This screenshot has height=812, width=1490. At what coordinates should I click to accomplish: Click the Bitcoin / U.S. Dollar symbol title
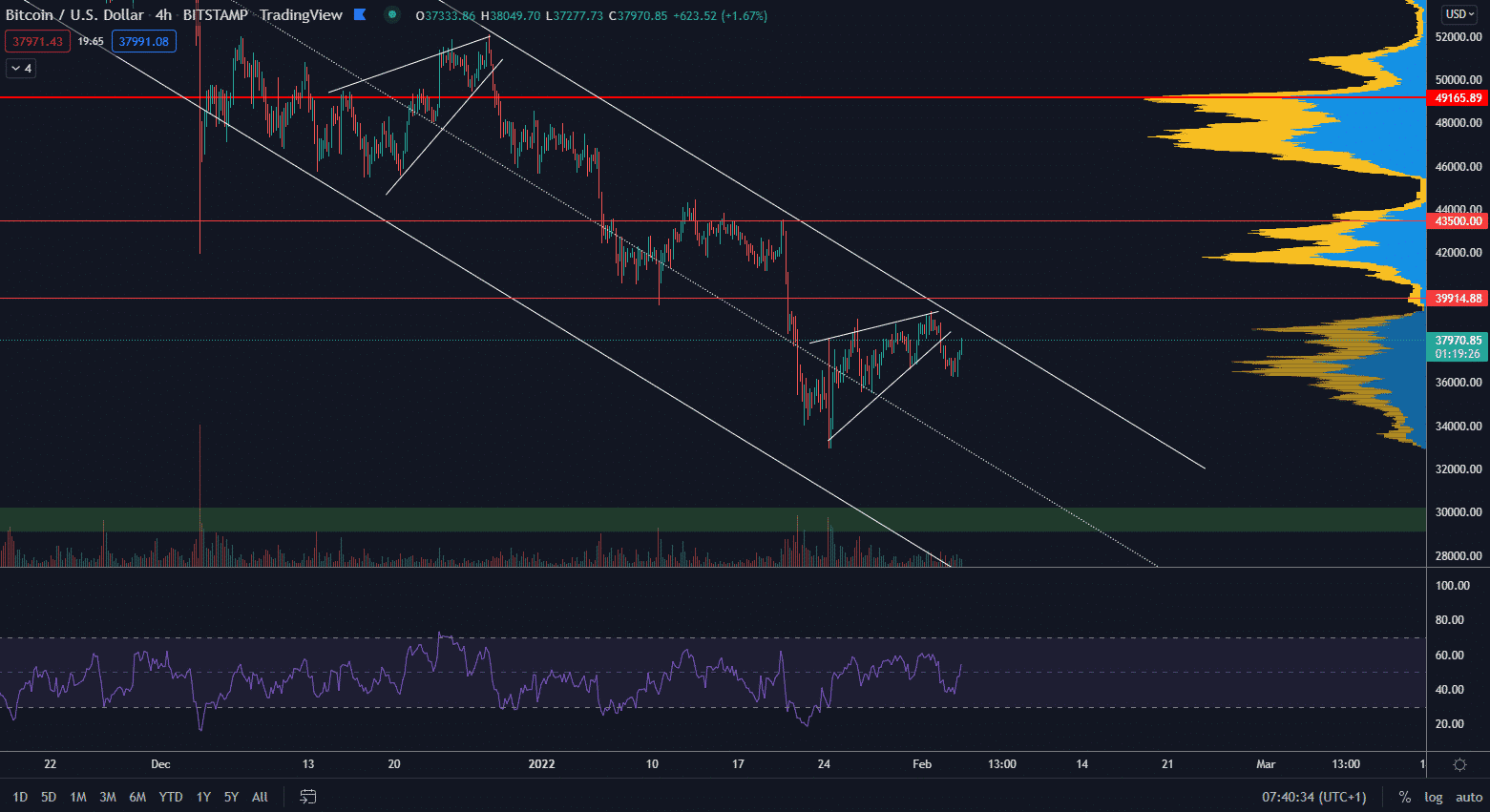(74, 15)
